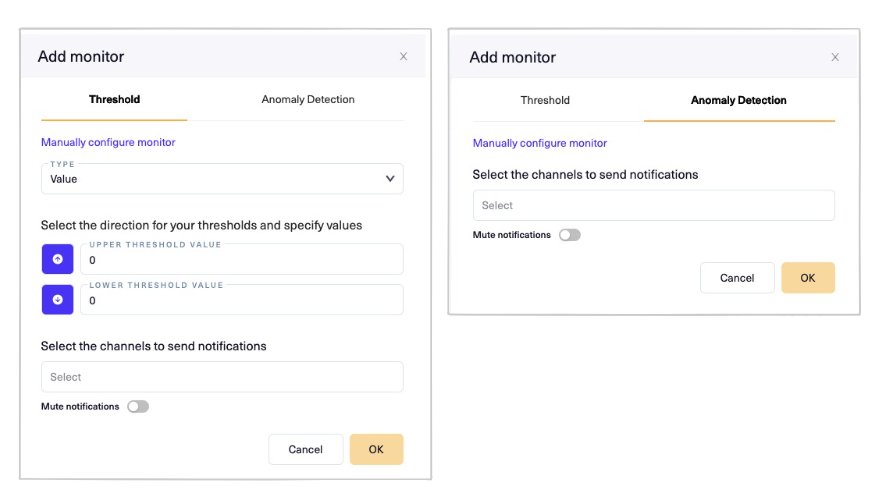Click Manually configure monitor link in the Anomaly Detection dialog
The image size is (886, 504).
(540, 143)
